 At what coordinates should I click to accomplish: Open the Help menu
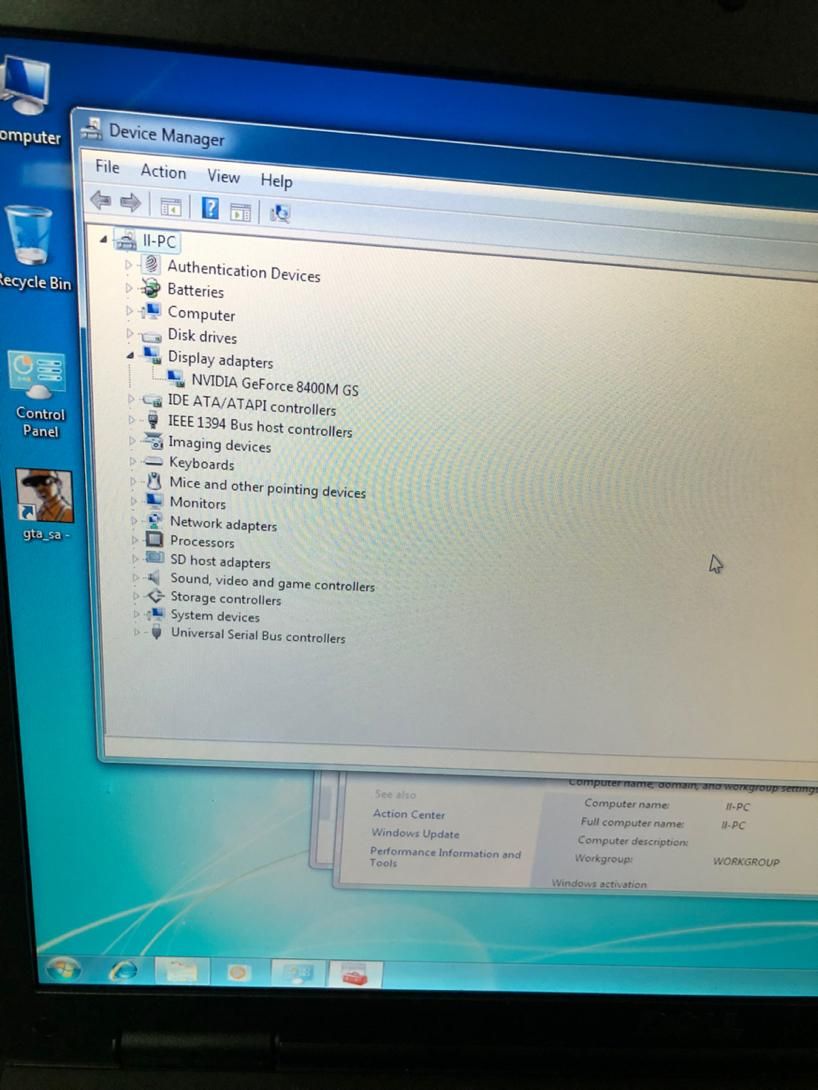(x=277, y=181)
